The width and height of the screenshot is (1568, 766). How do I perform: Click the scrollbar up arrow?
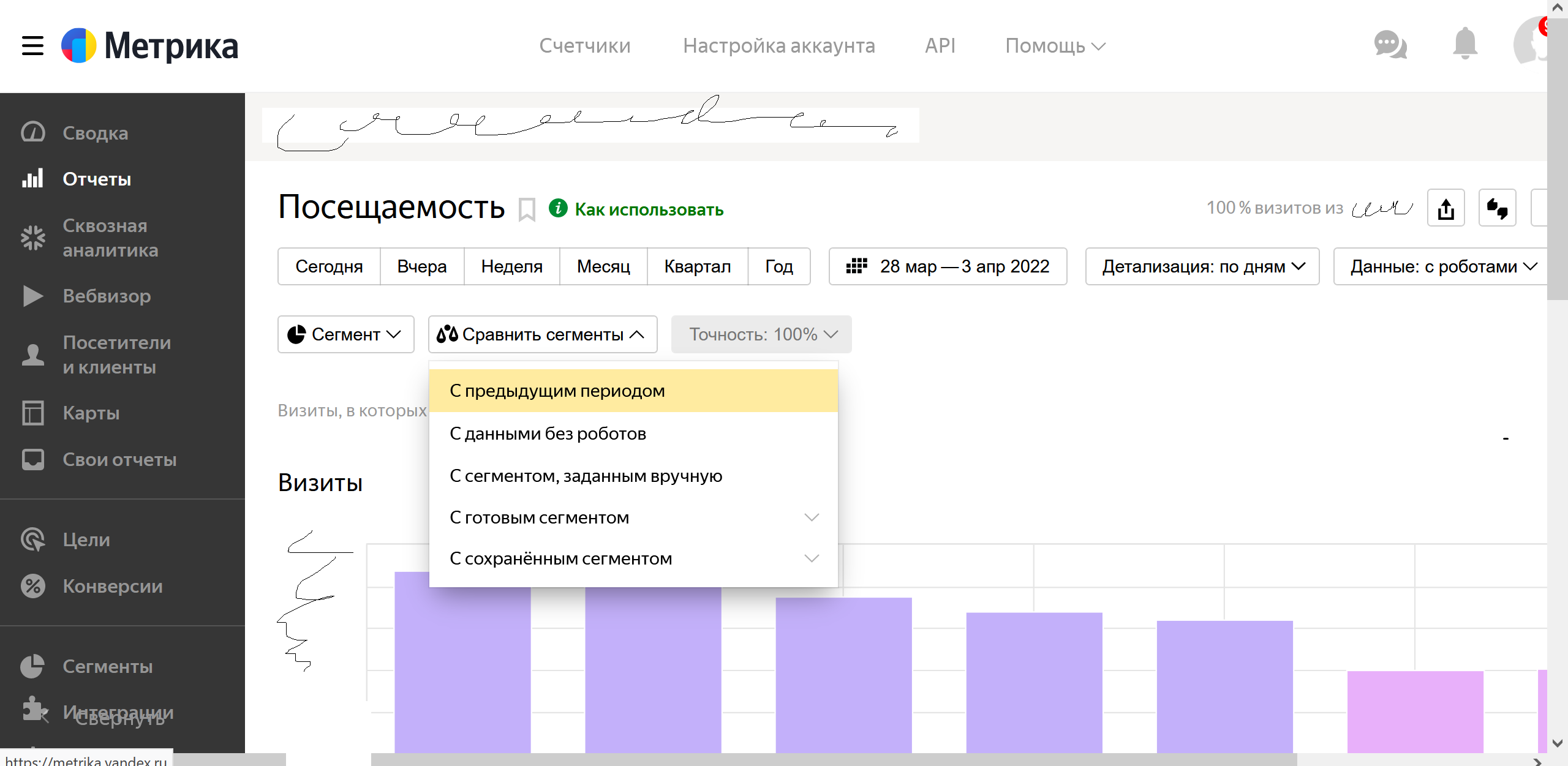(x=1558, y=8)
